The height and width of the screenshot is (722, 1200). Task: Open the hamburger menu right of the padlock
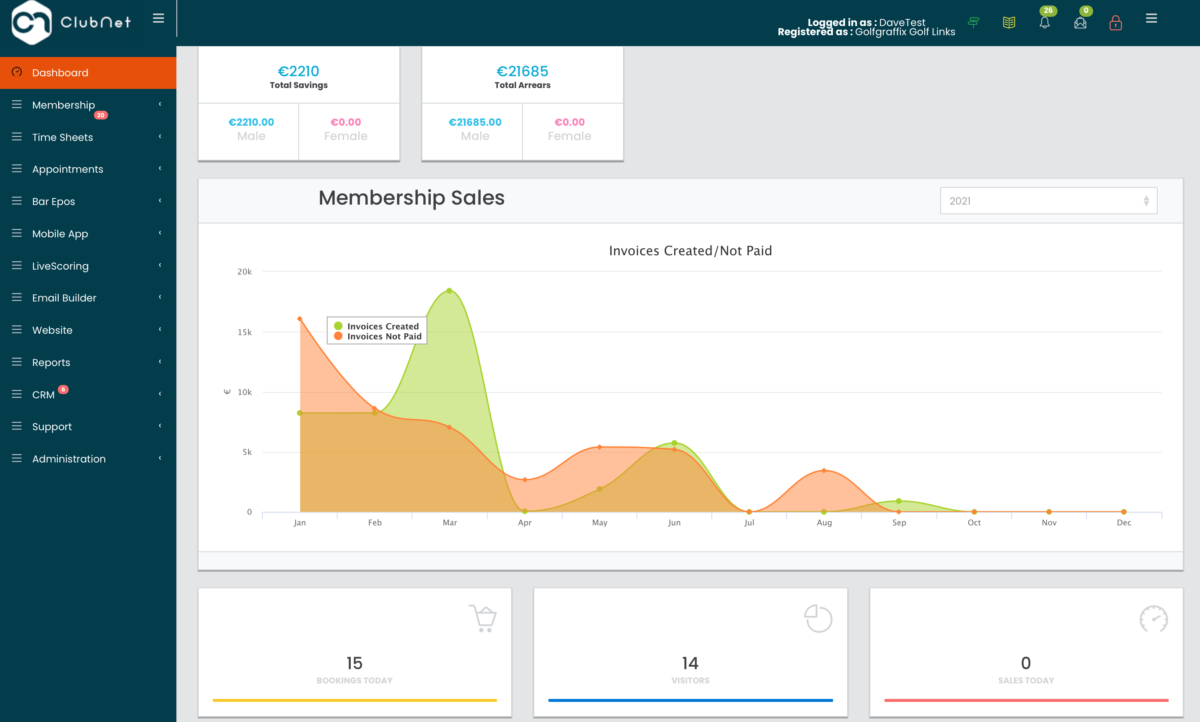coord(1151,18)
